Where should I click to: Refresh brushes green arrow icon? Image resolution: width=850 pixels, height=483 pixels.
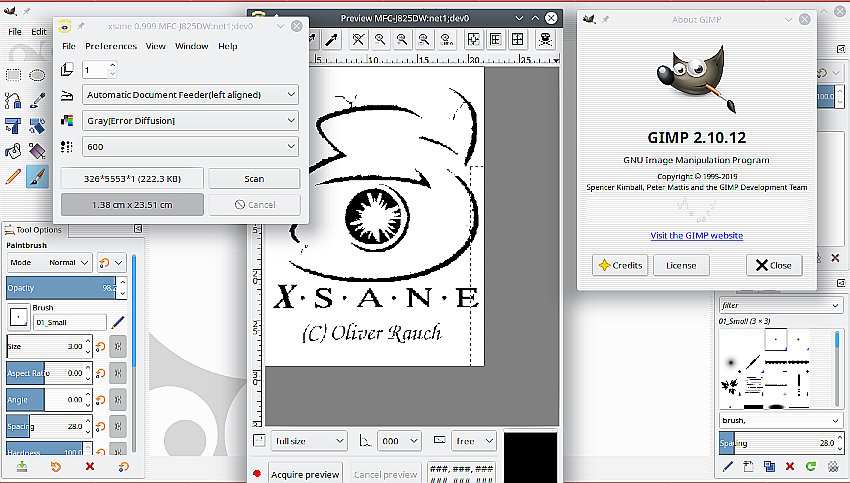click(811, 466)
